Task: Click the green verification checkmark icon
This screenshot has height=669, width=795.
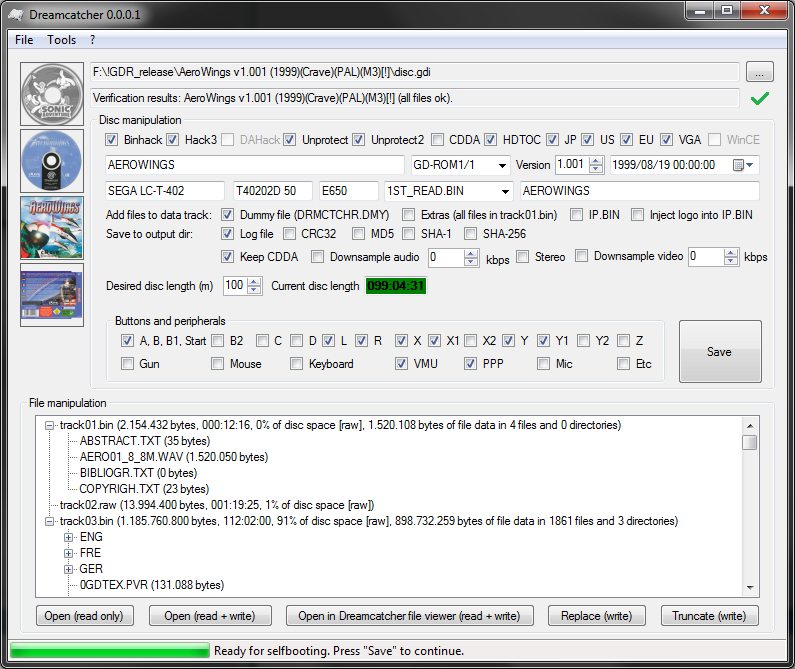Action: [760, 98]
